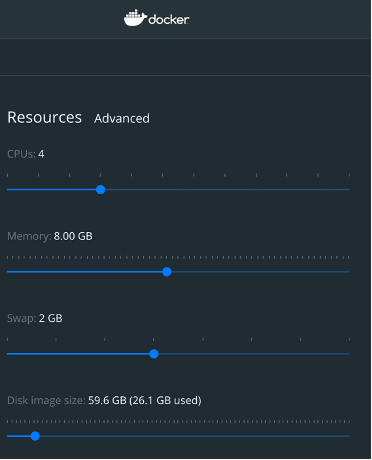Click the Docker whale logo

coord(135,18)
